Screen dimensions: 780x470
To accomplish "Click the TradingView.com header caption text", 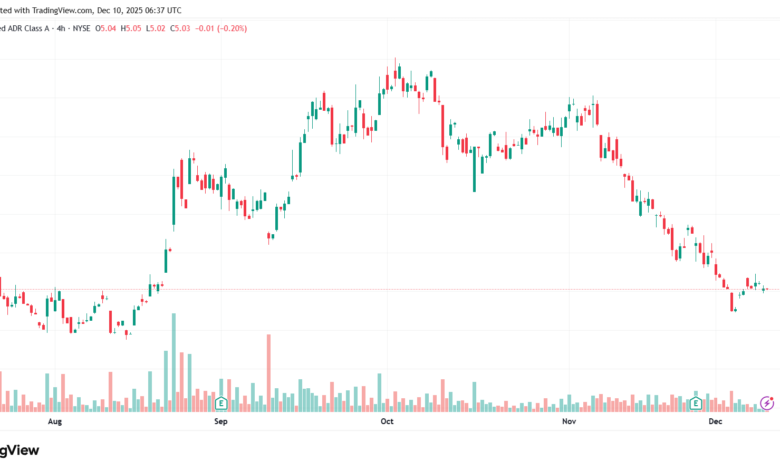I will [91, 10].
